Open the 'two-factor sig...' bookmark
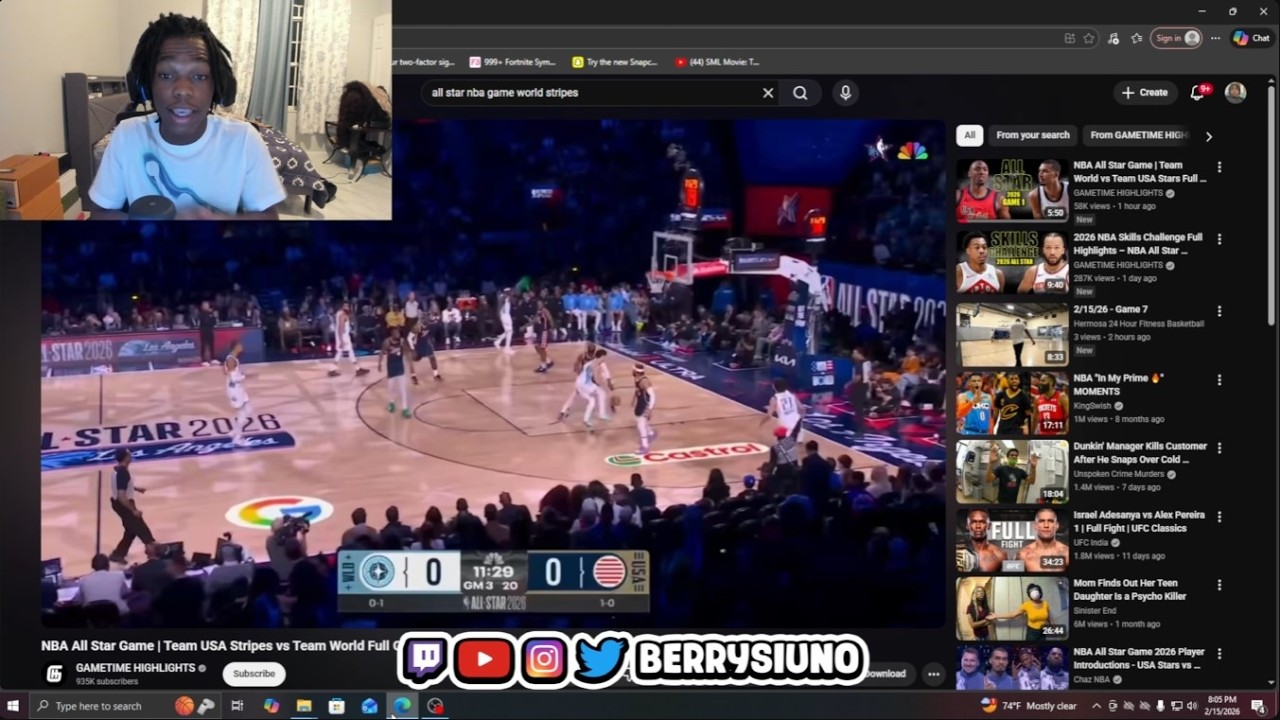Image resolution: width=1280 pixels, height=720 pixels. coord(424,62)
